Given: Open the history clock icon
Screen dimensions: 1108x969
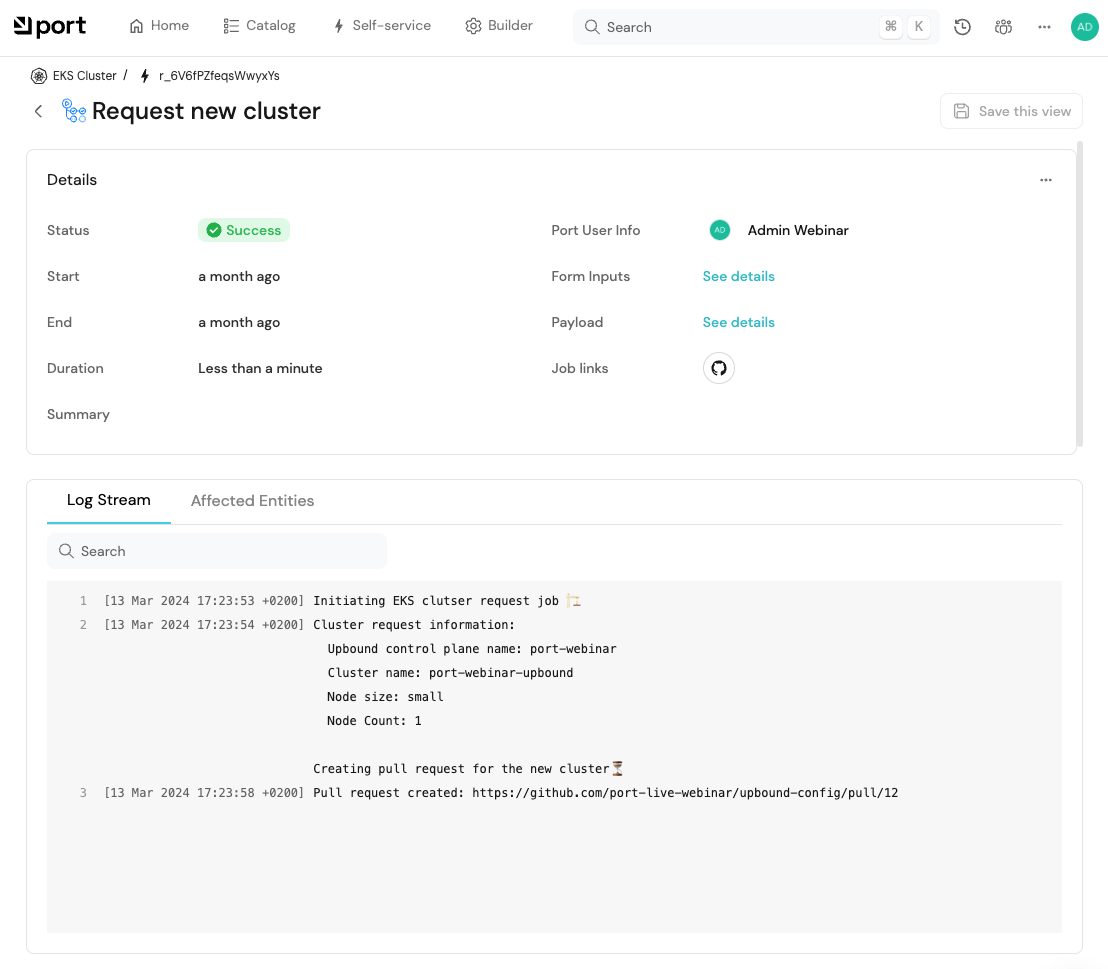Looking at the screenshot, I should (x=962, y=27).
